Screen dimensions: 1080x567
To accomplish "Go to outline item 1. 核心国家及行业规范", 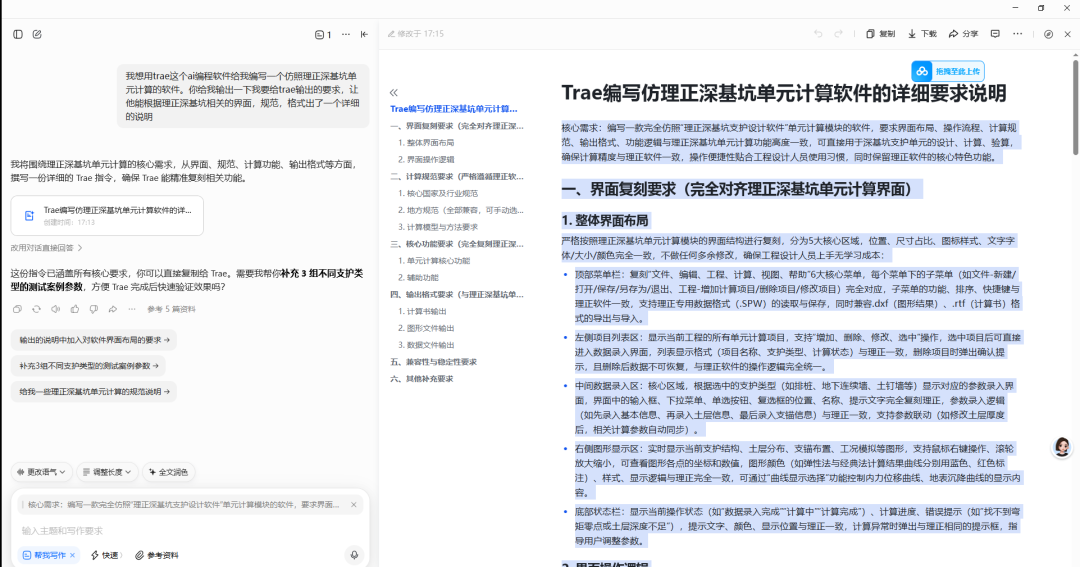I will click(x=437, y=194).
